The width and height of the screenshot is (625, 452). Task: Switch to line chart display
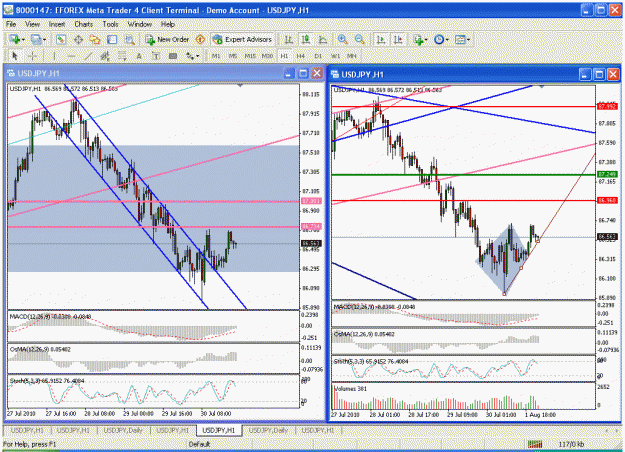click(x=323, y=39)
